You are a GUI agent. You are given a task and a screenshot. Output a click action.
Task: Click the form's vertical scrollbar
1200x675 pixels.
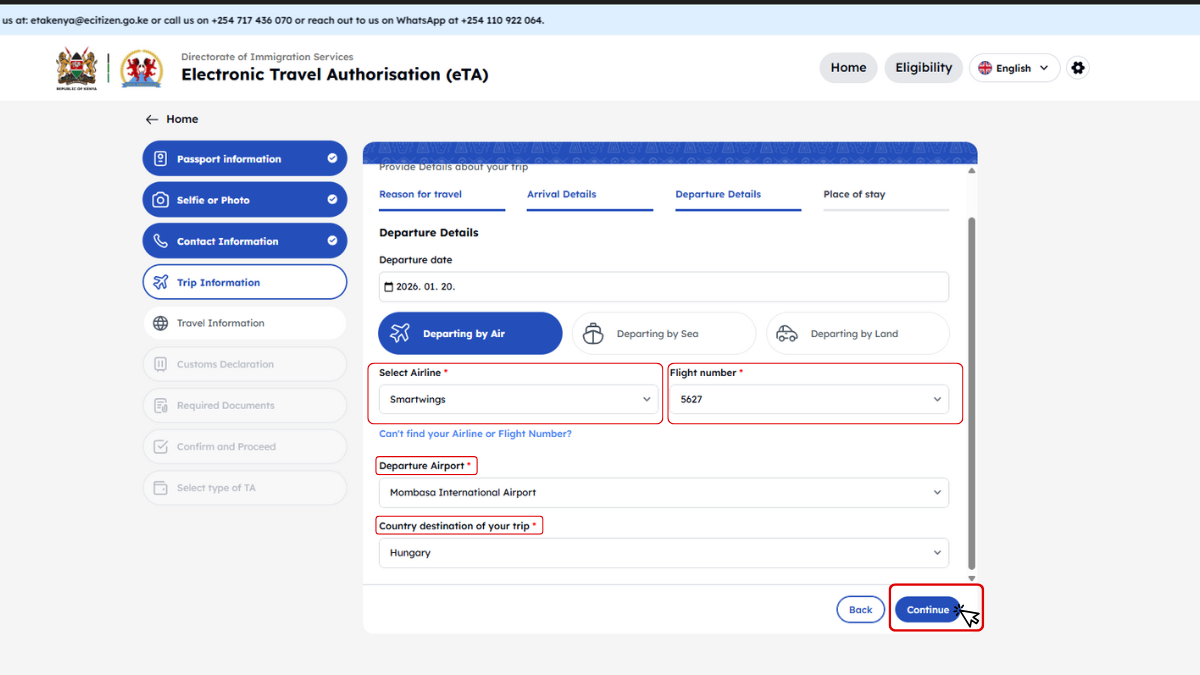point(971,390)
